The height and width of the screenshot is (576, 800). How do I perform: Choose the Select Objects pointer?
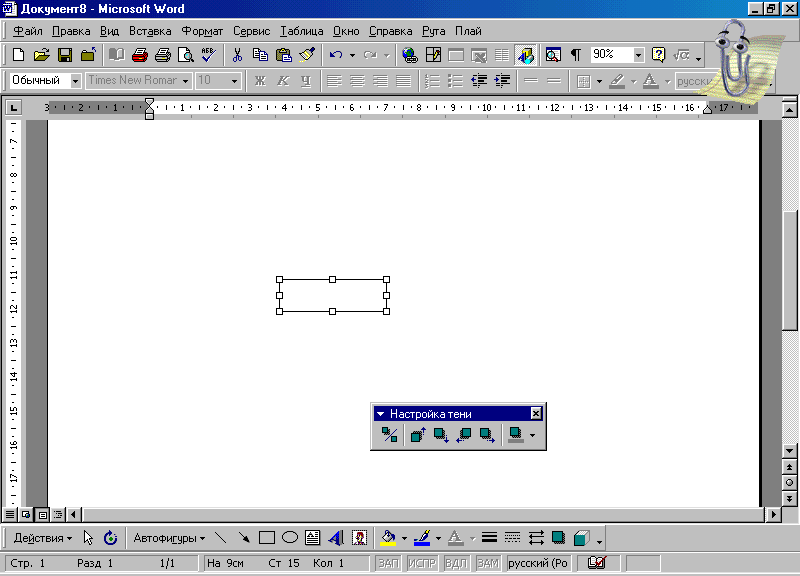click(88, 538)
